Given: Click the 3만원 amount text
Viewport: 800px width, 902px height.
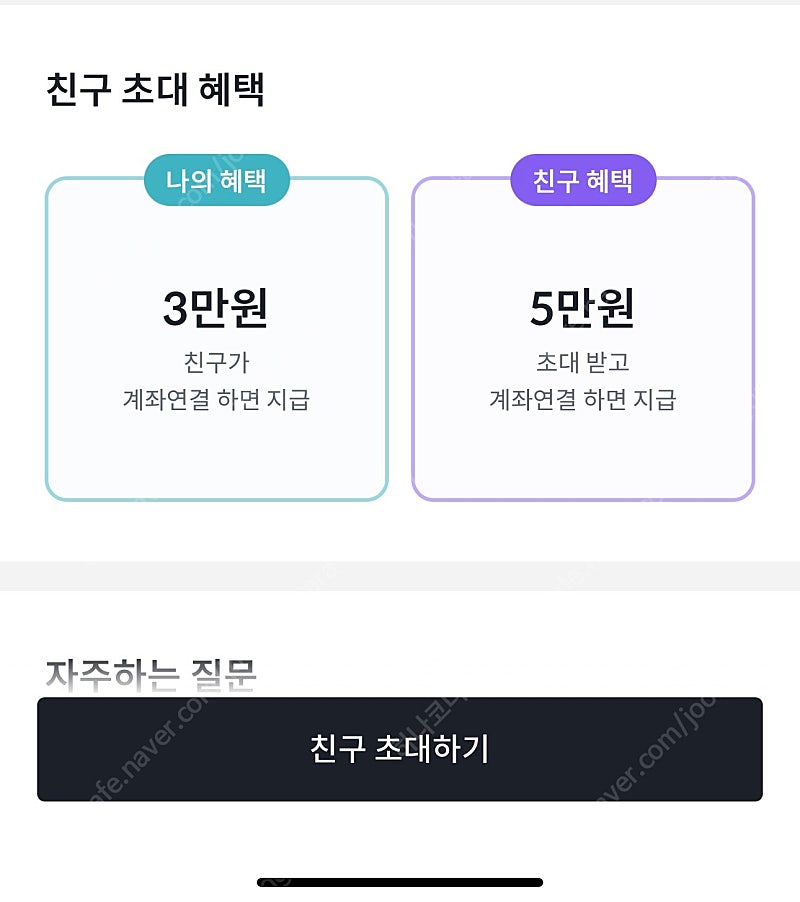Looking at the screenshot, I should 216,308.
